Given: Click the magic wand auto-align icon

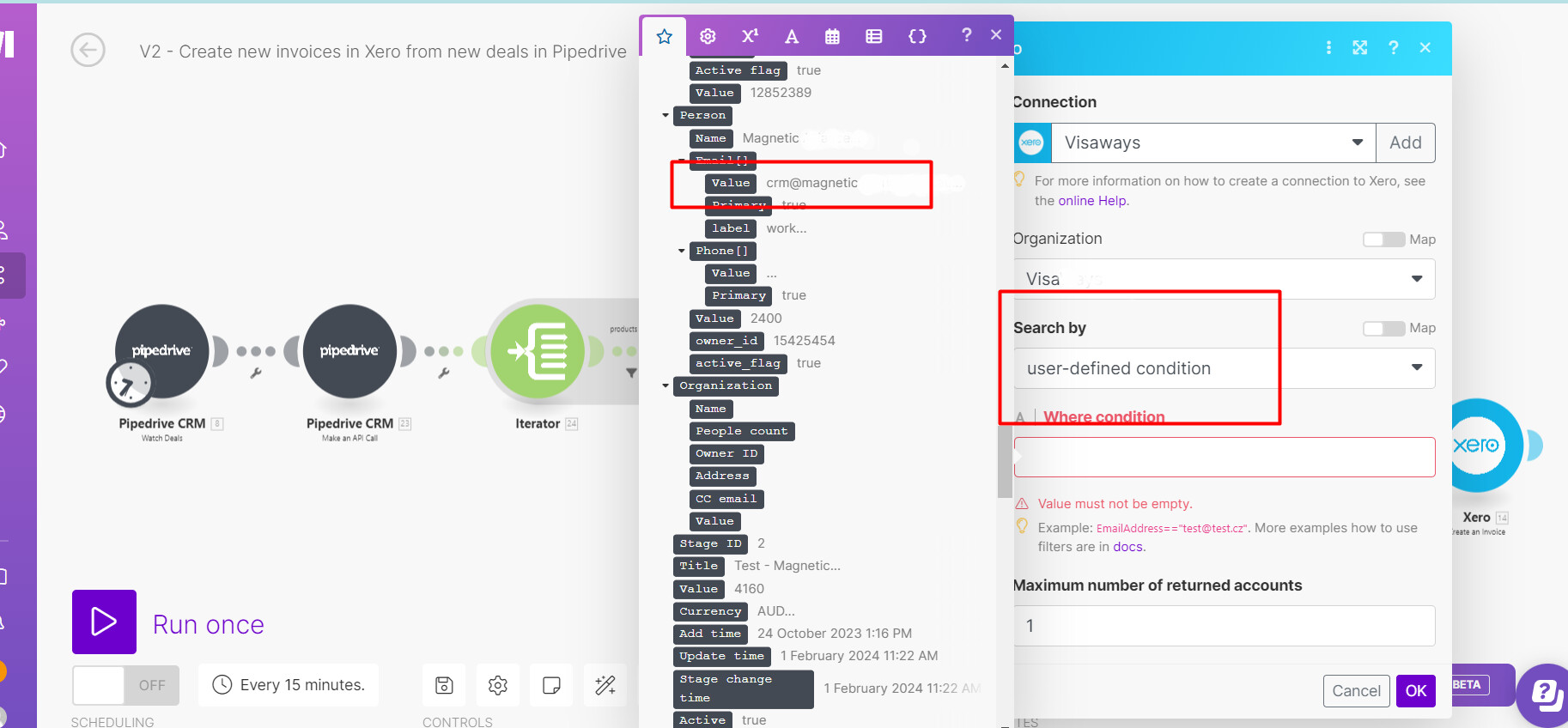Looking at the screenshot, I should pos(605,685).
